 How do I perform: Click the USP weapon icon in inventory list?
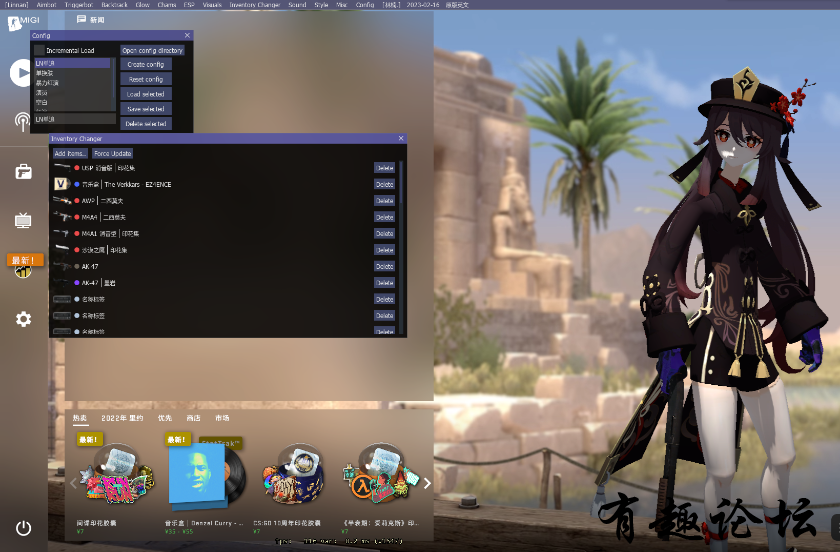(x=62, y=168)
